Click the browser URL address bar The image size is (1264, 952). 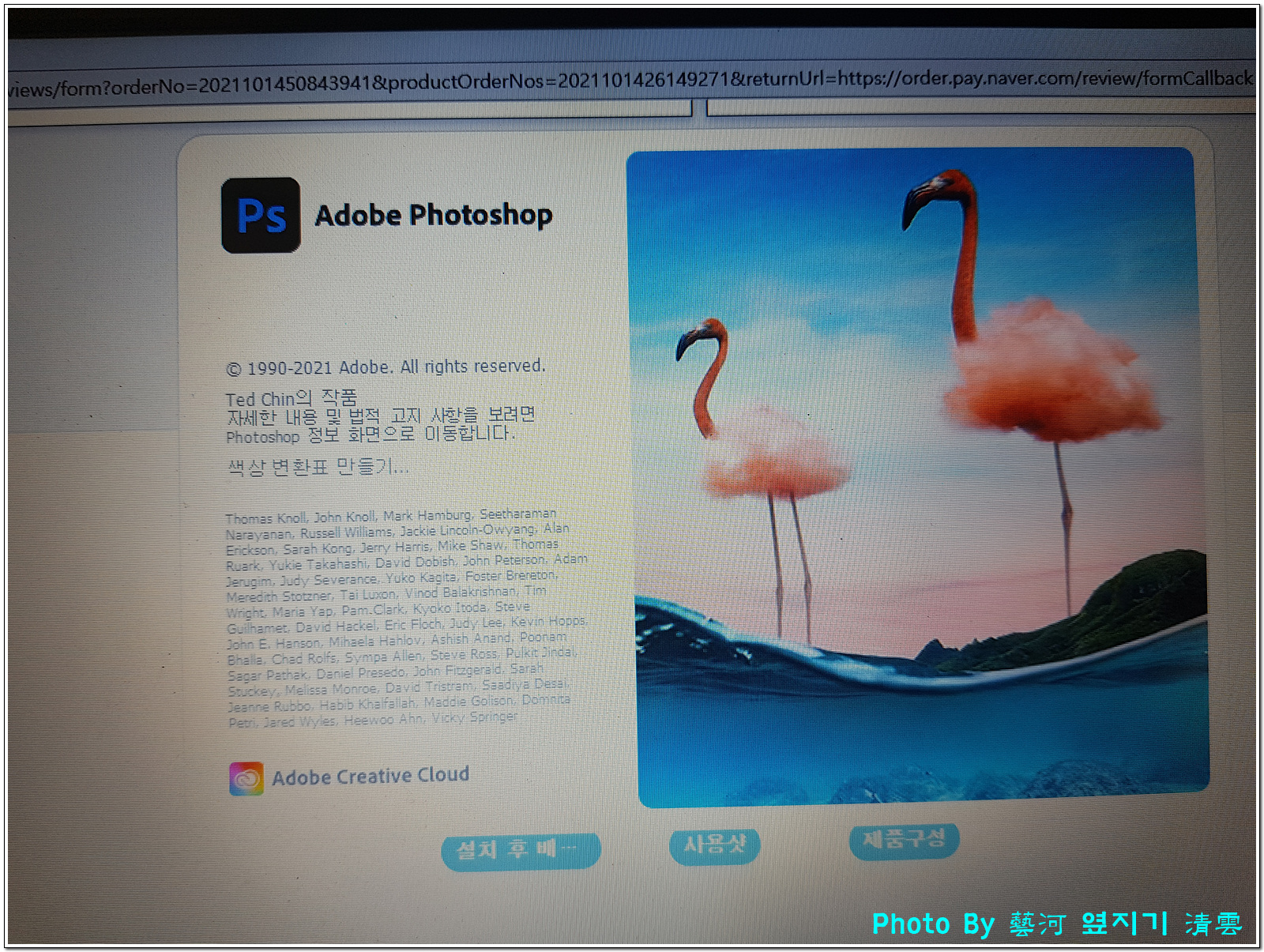(x=632, y=82)
